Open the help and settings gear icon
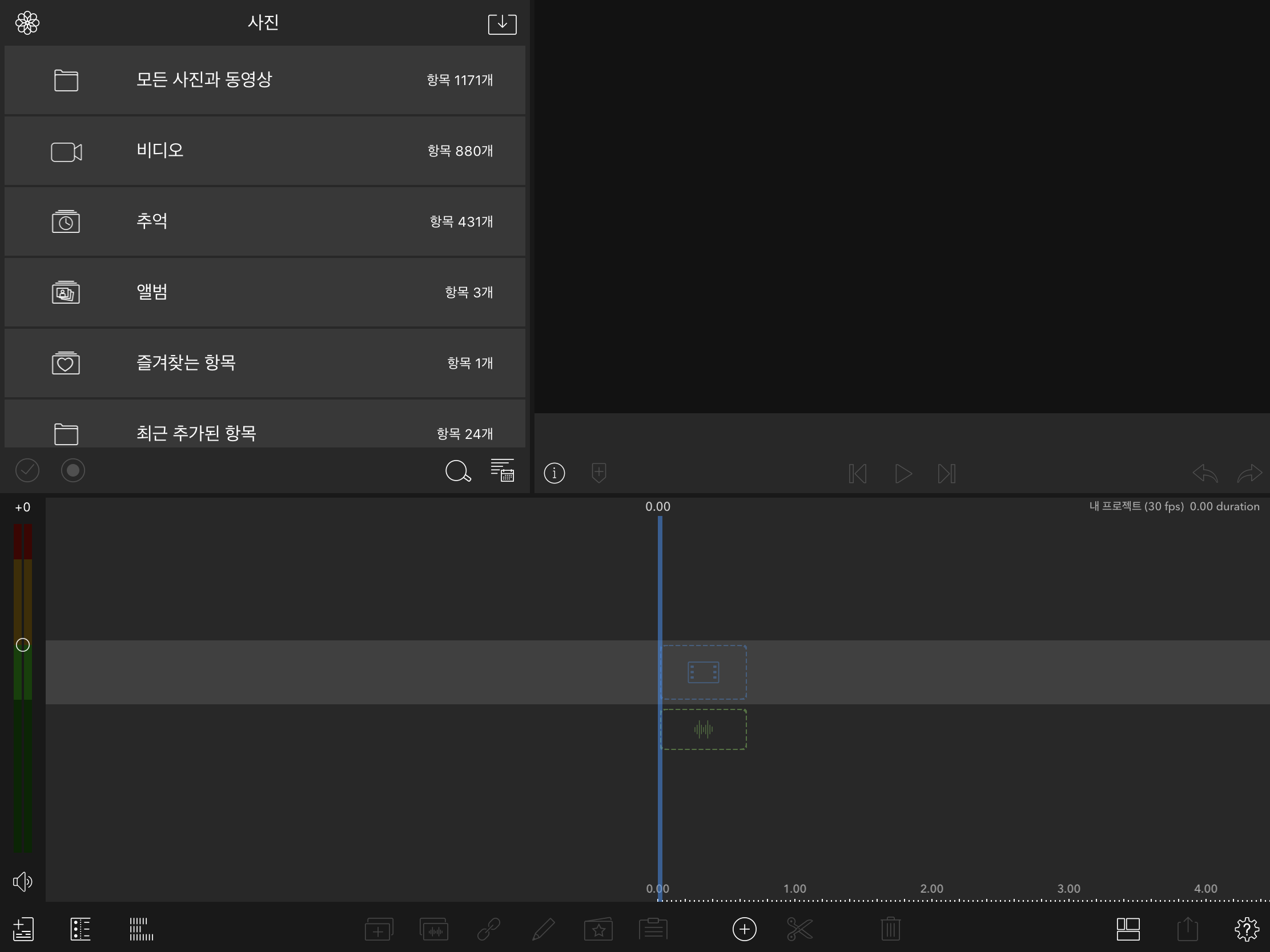Screen dimensions: 1270x952 [1246, 929]
